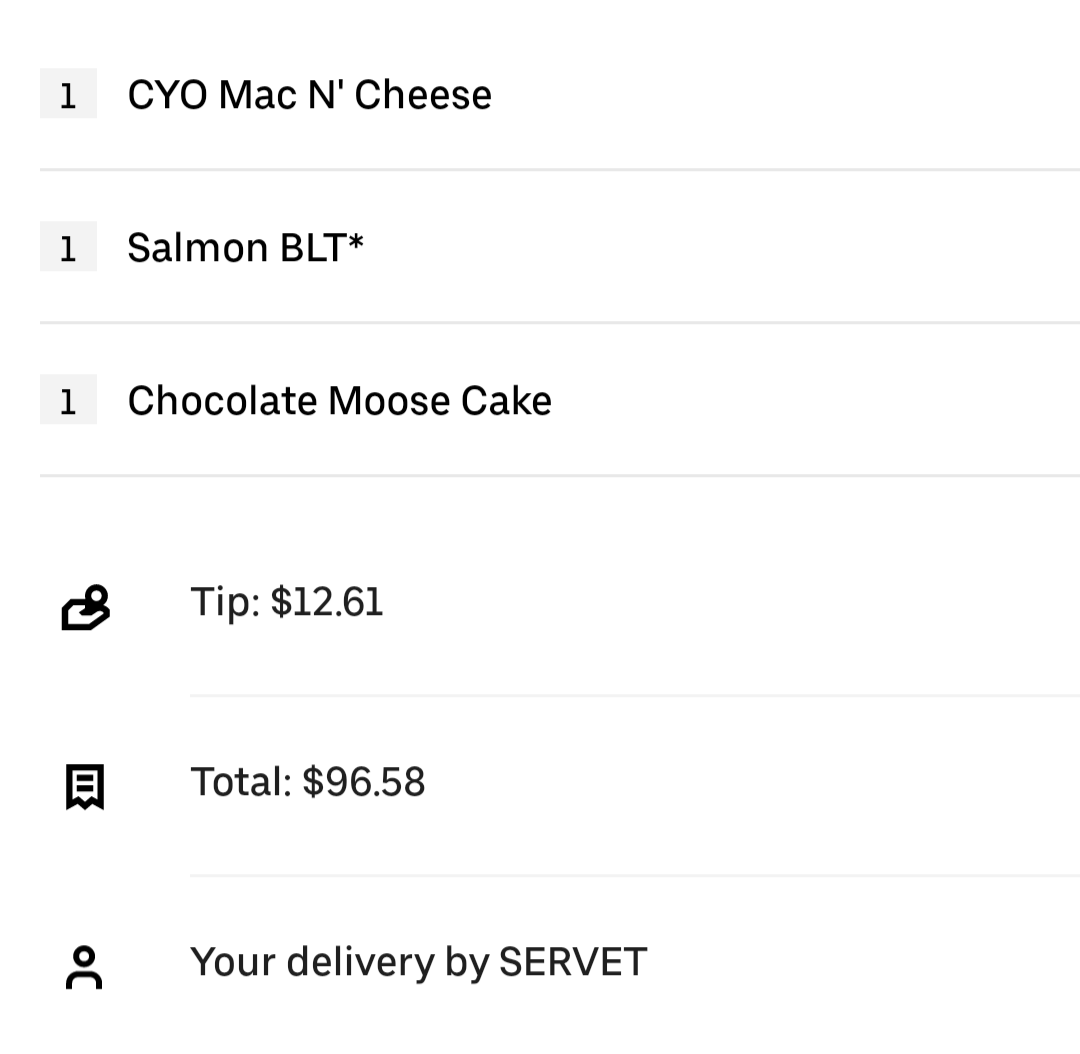Click the "Tip:" label
Viewport: 1080px width, 1054px height.
click(226, 602)
